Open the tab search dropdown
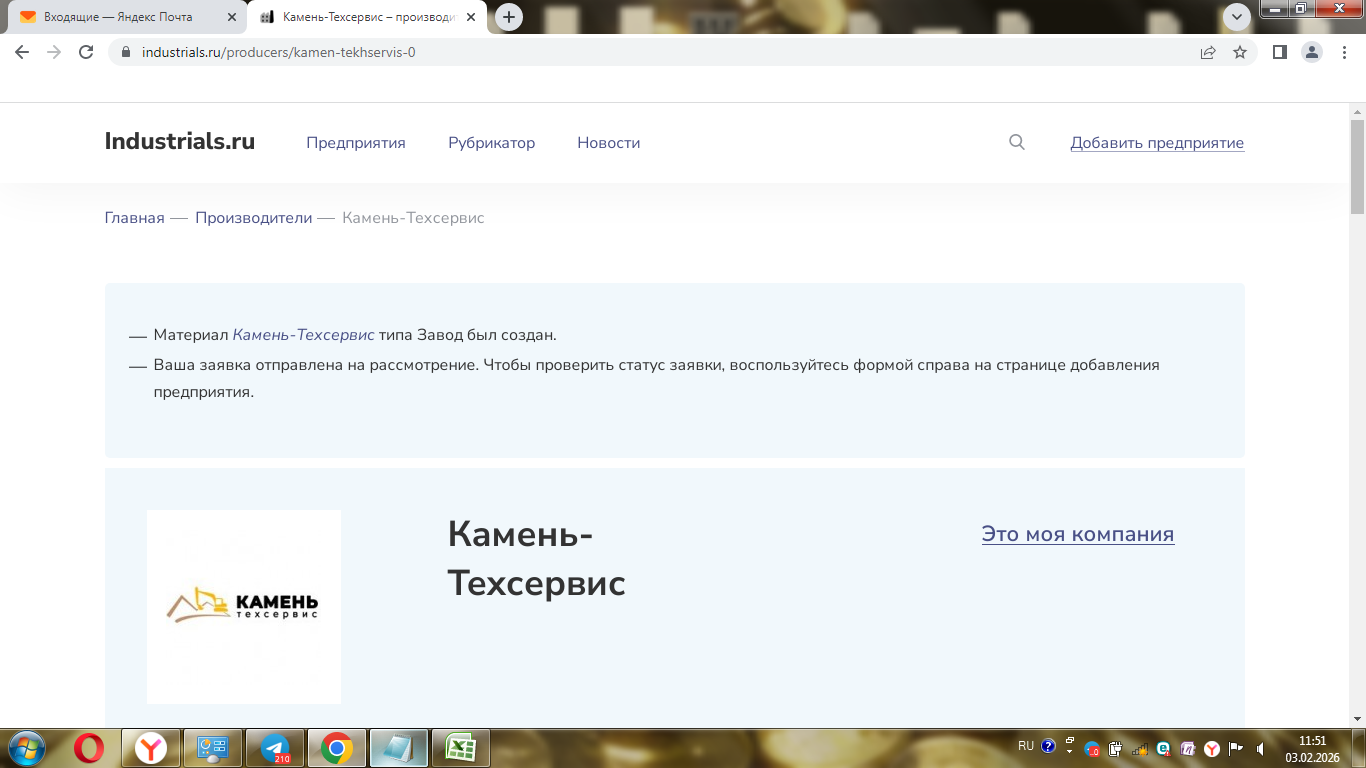 point(1237,17)
